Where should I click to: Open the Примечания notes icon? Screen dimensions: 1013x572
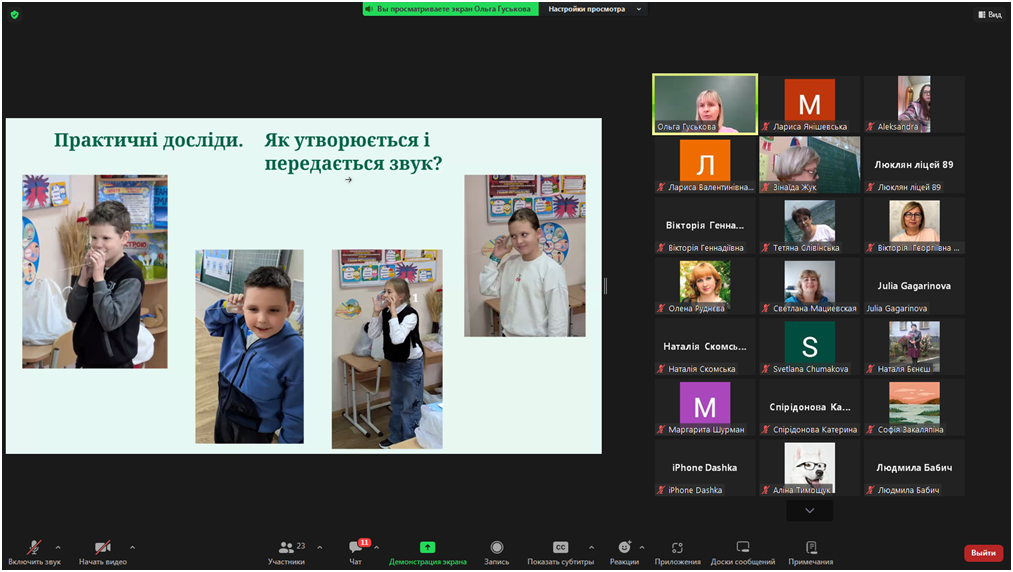click(x=811, y=548)
